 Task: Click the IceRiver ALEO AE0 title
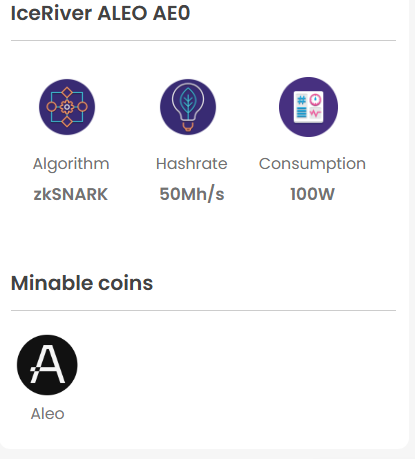coord(100,13)
